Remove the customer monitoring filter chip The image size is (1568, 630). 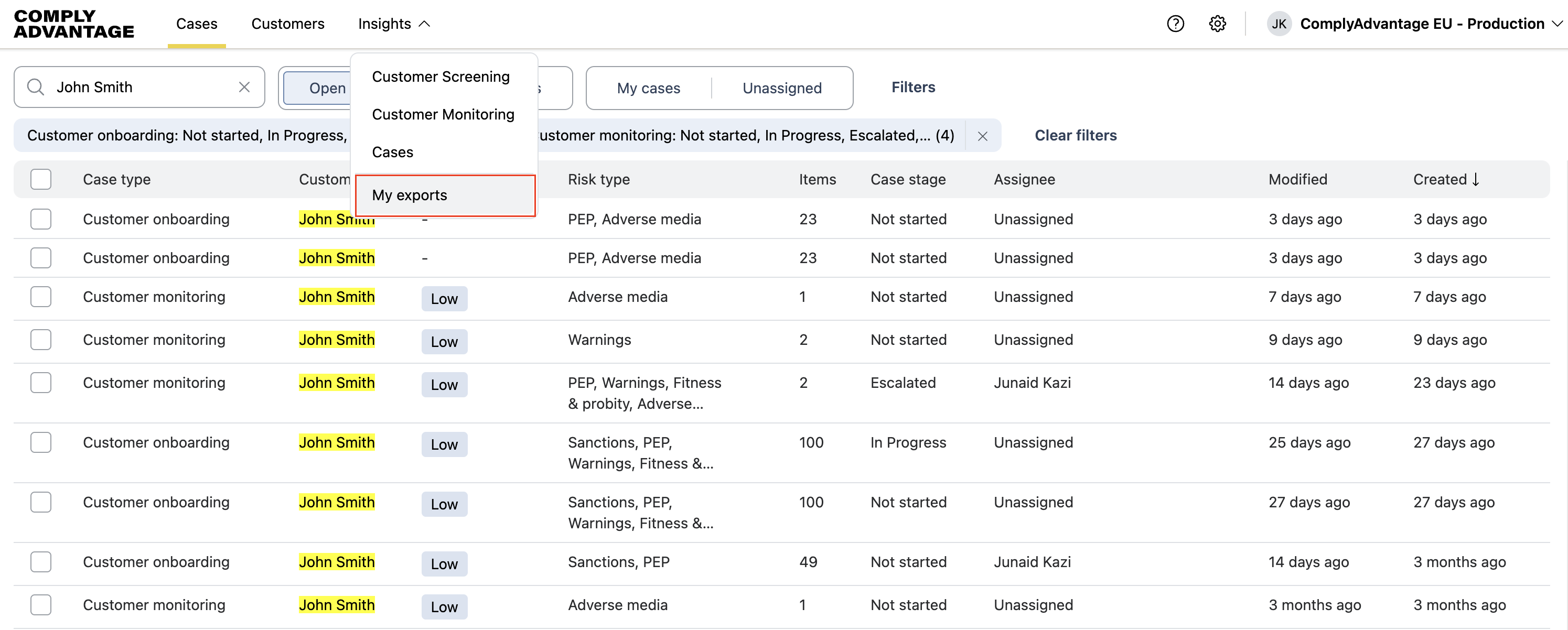[x=982, y=136]
